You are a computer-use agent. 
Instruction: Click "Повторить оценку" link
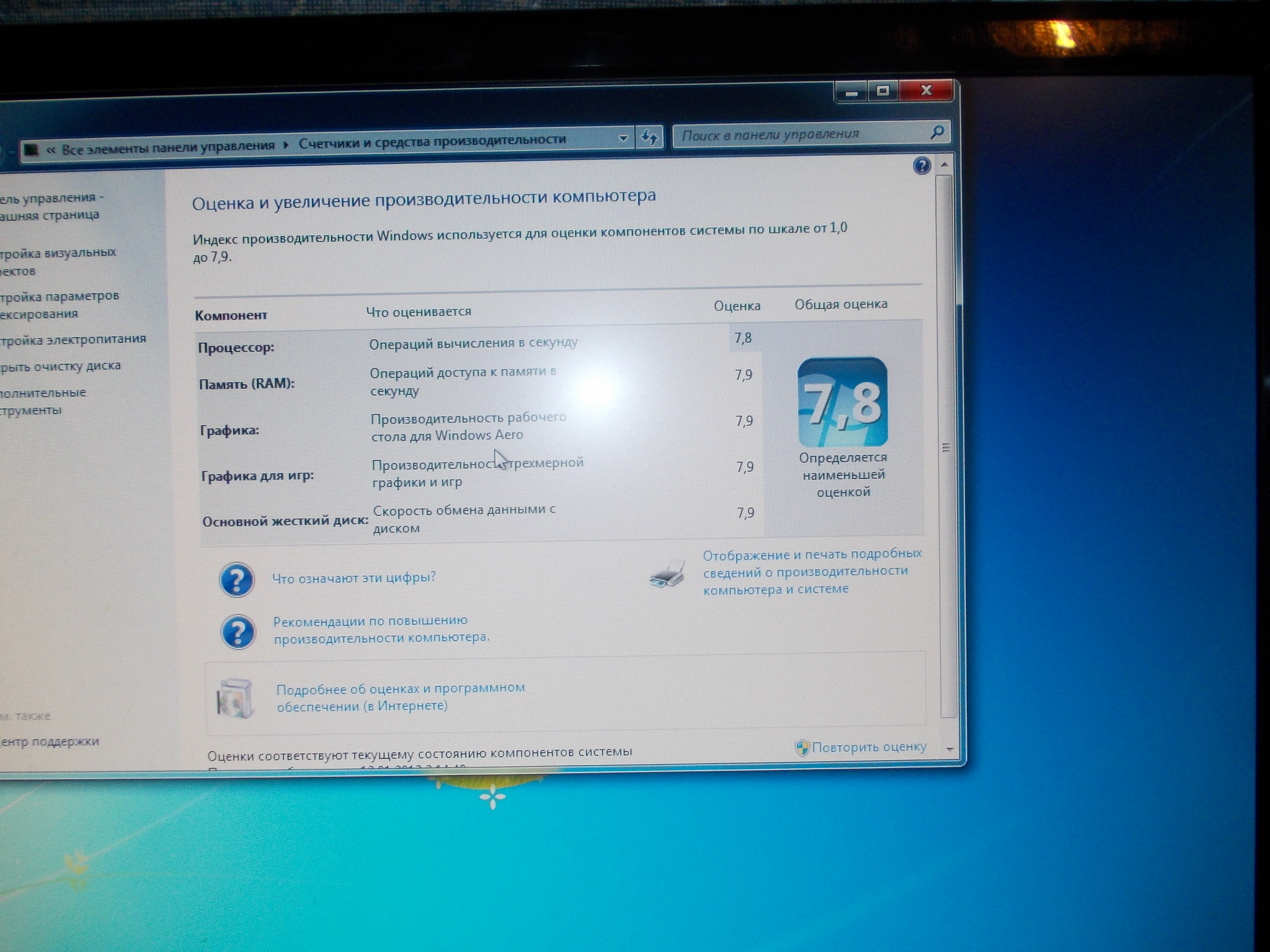tap(869, 747)
